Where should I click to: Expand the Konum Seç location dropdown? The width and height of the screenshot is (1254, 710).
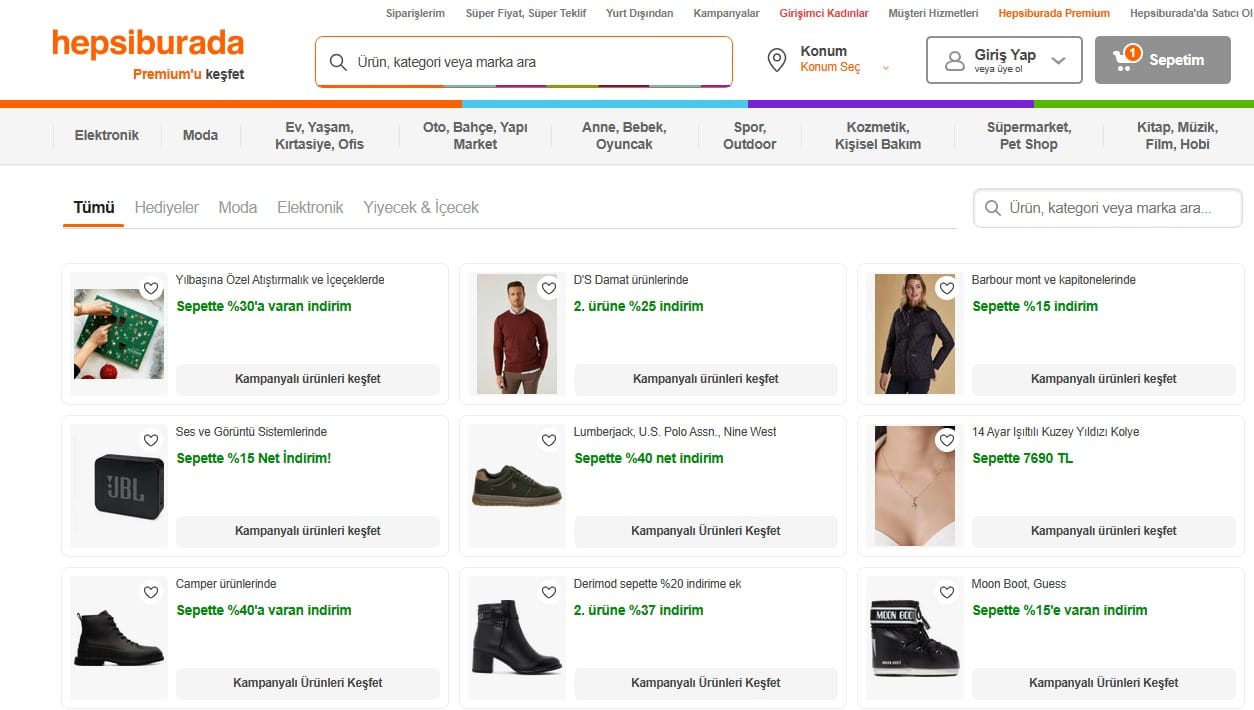click(885, 68)
